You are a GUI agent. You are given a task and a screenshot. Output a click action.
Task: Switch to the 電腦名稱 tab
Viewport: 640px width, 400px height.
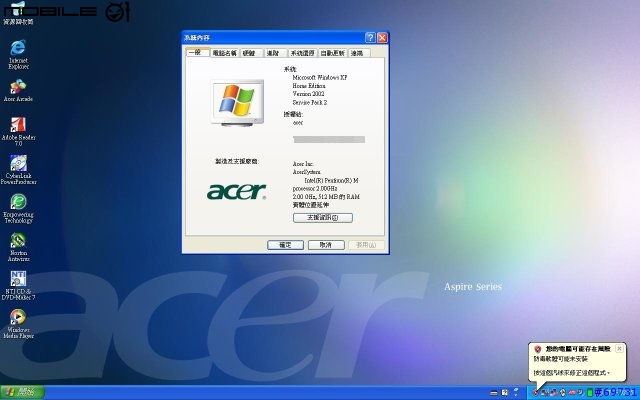tap(225, 53)
